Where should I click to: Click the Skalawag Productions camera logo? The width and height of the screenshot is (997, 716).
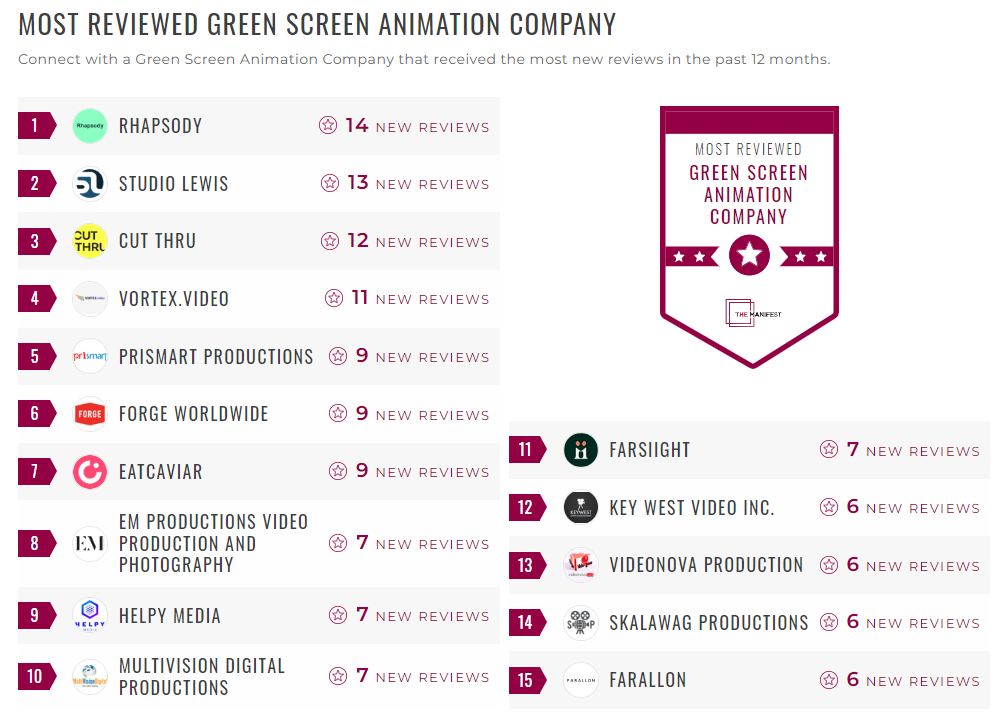tap(581, 623)
